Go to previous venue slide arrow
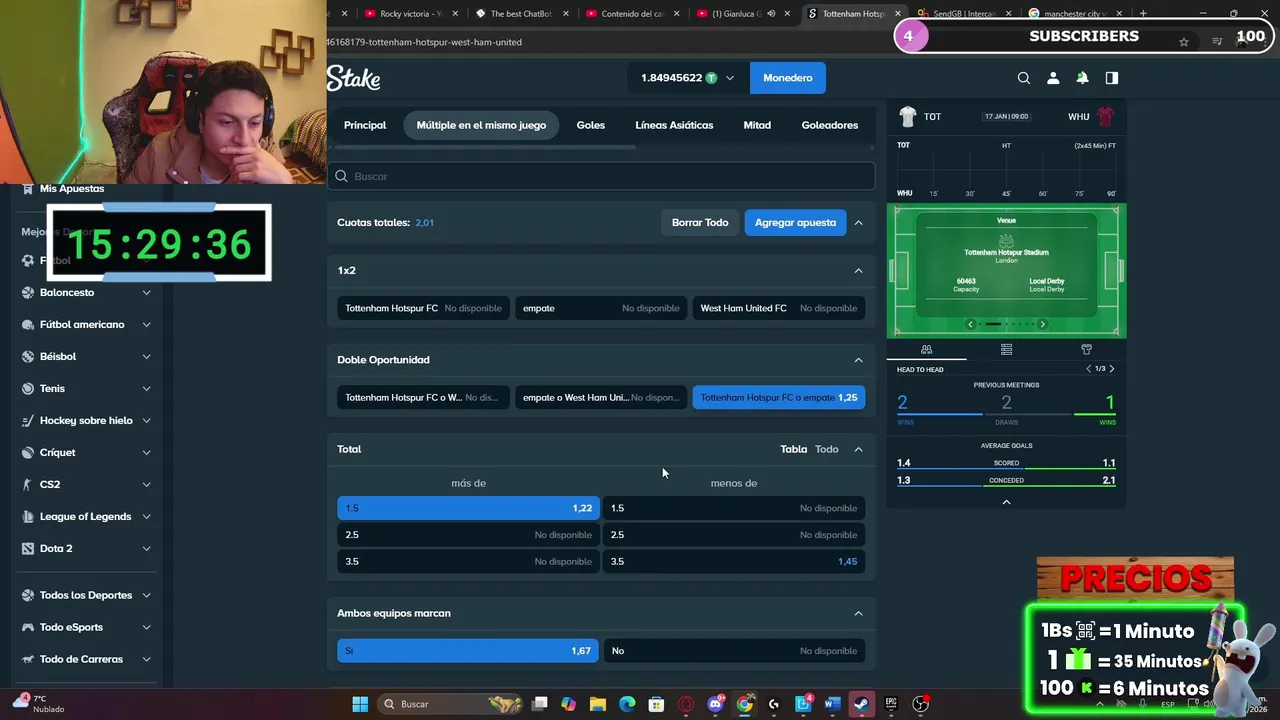Image resolution: width=1280 pixels, height=720 pixels. 970,324
